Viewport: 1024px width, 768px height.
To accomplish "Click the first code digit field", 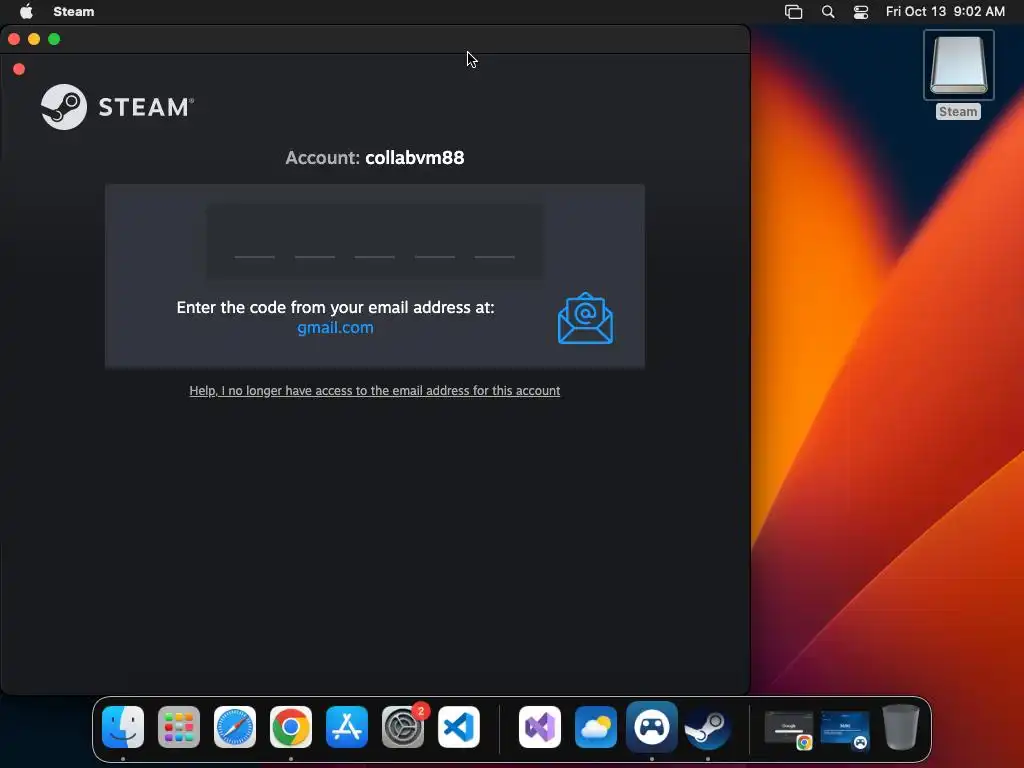I will [255, 242].
